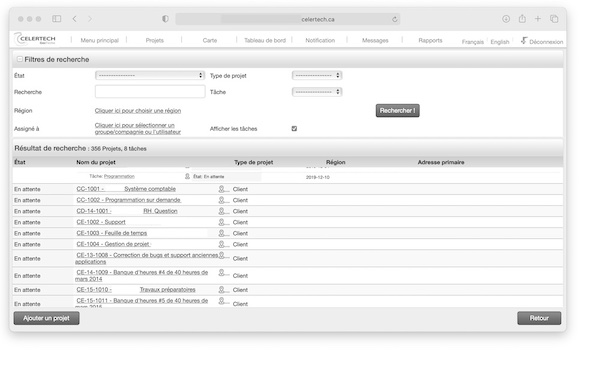
Task: Click the privacy shield icon
Action: (x=165, y=19)
